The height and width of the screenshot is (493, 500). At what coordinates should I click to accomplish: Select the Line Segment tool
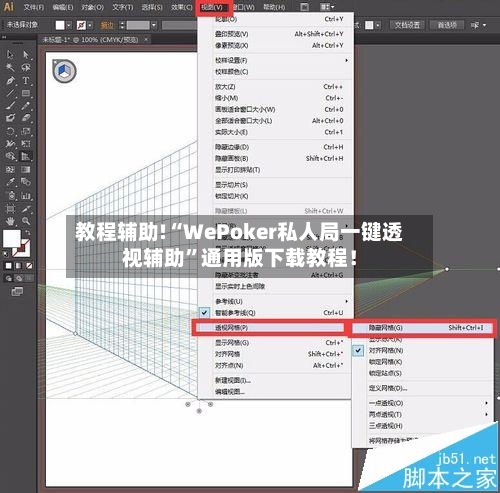10,93
